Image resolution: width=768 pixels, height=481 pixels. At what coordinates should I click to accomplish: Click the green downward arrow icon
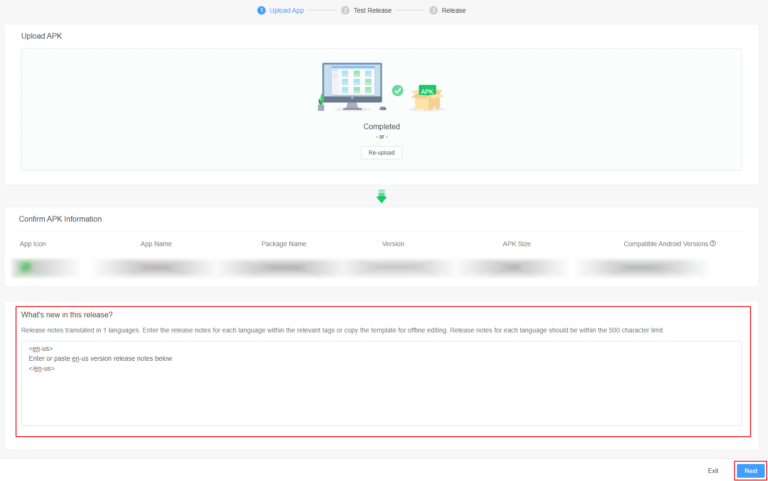[381, 196]
